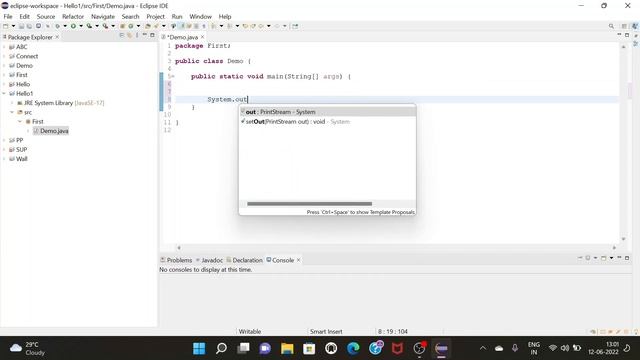Maximize the editor area

pyautogui.click(x=627, y=35)
